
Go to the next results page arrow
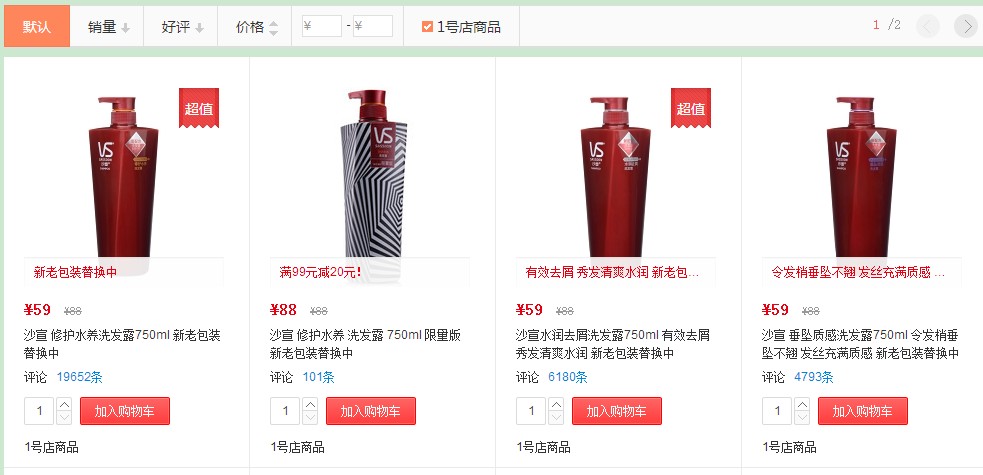(x=965, y=26)
